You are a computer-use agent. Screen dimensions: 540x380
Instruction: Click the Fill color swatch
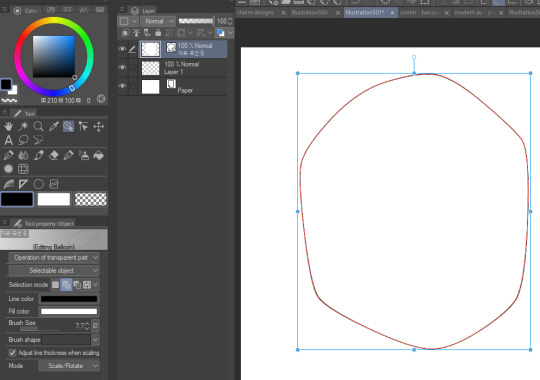[69, 311]
